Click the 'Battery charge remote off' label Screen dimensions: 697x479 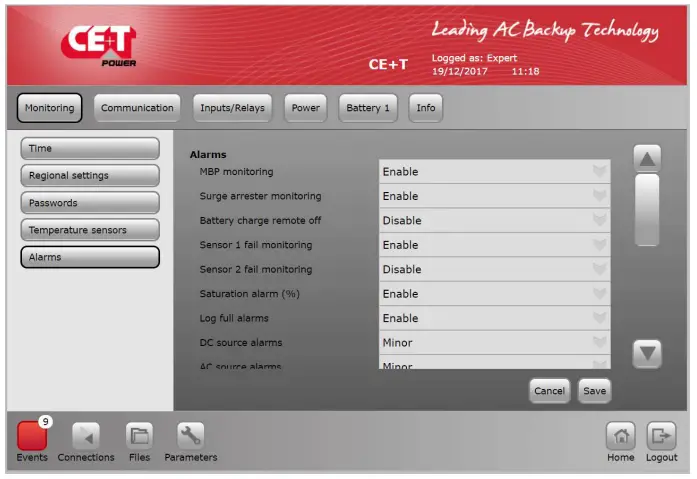click(260, 220)
